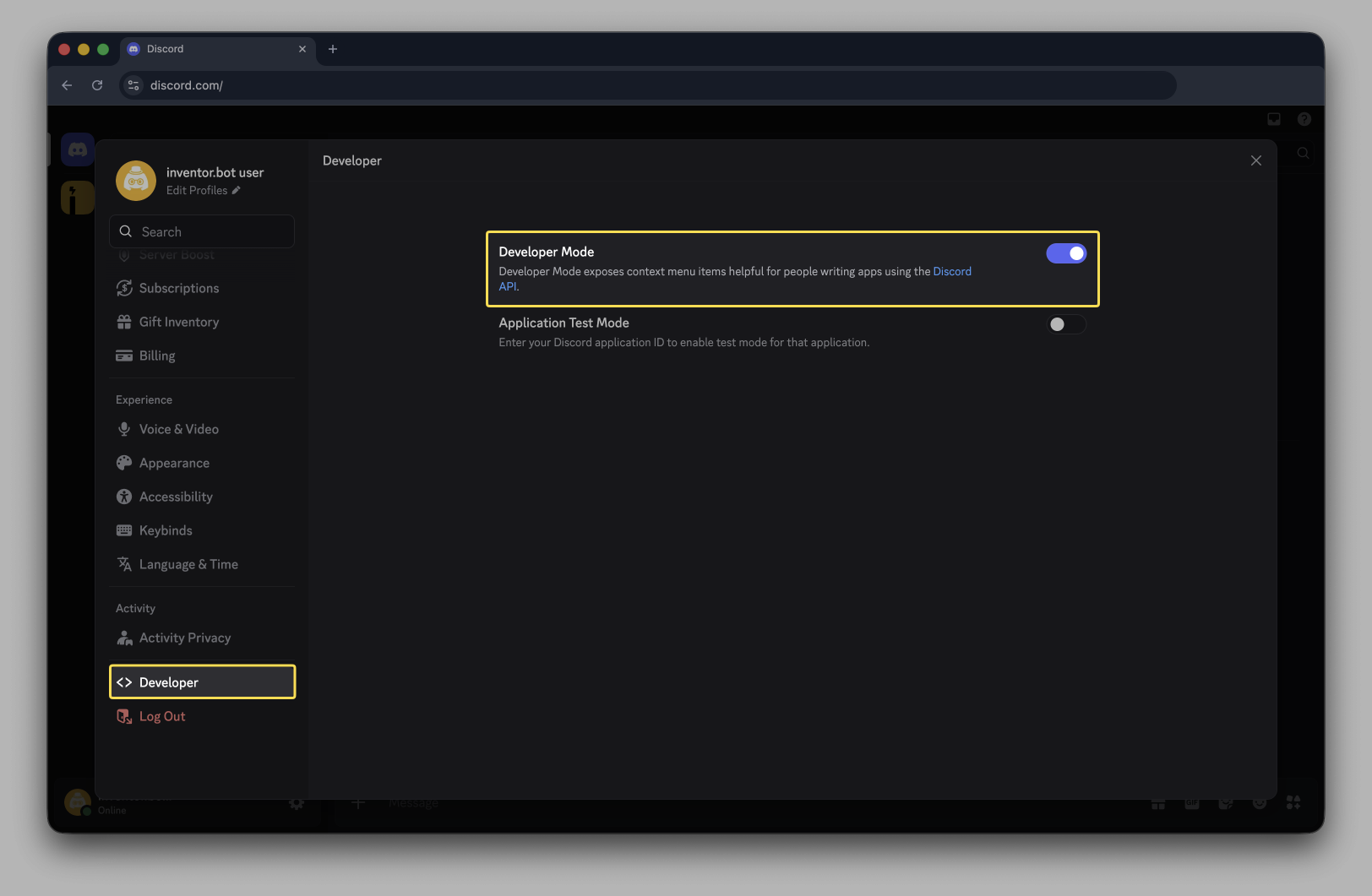Click the settings Search field
The image size is (1372, 896).
tap(202, 231)
